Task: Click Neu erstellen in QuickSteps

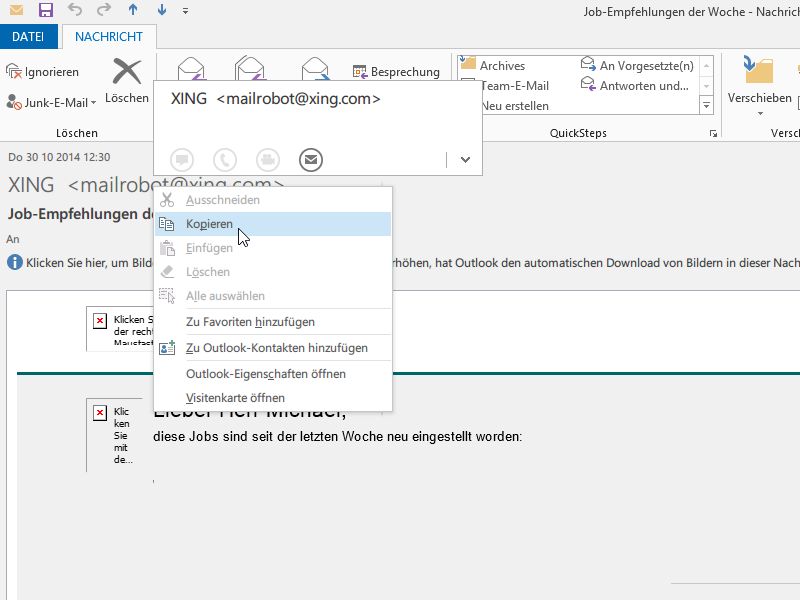Action: (x=515, y=106)
